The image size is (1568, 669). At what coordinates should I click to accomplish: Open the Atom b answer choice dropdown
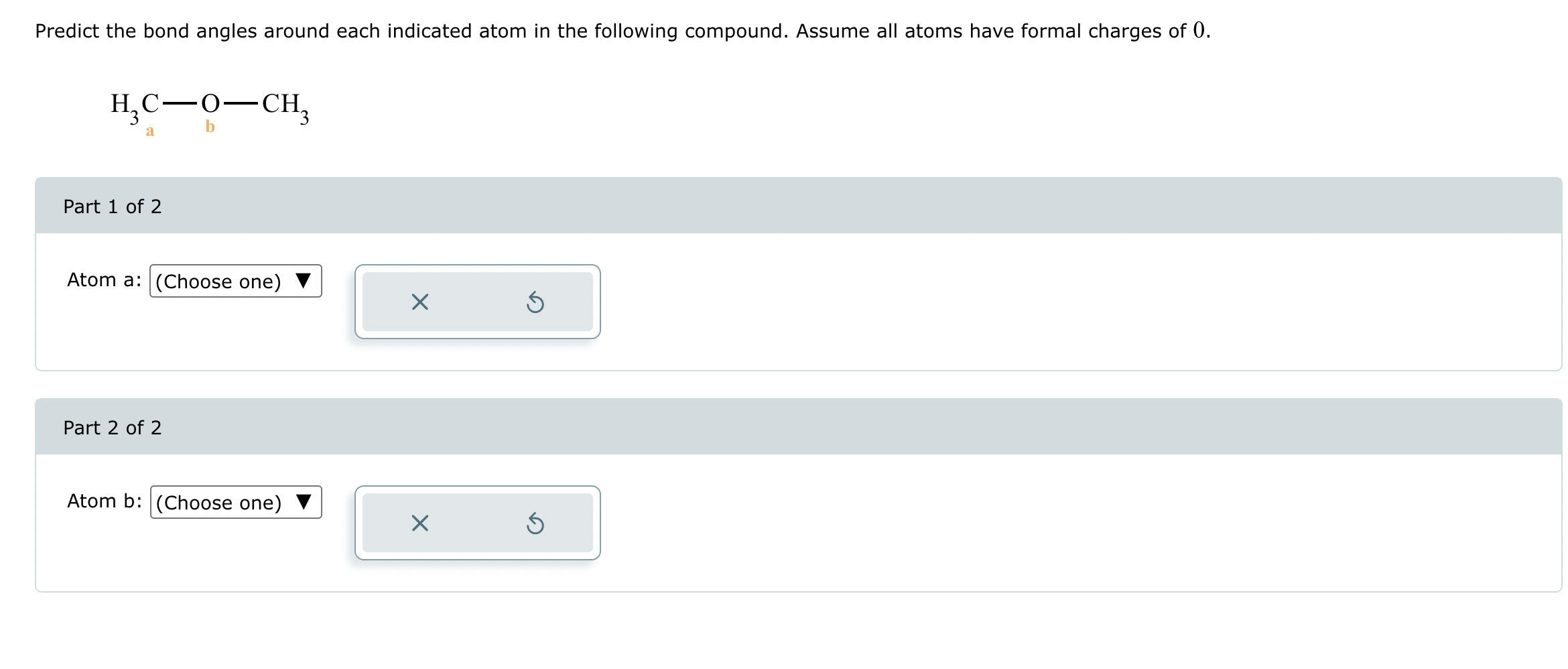click(x=236, y=502)
